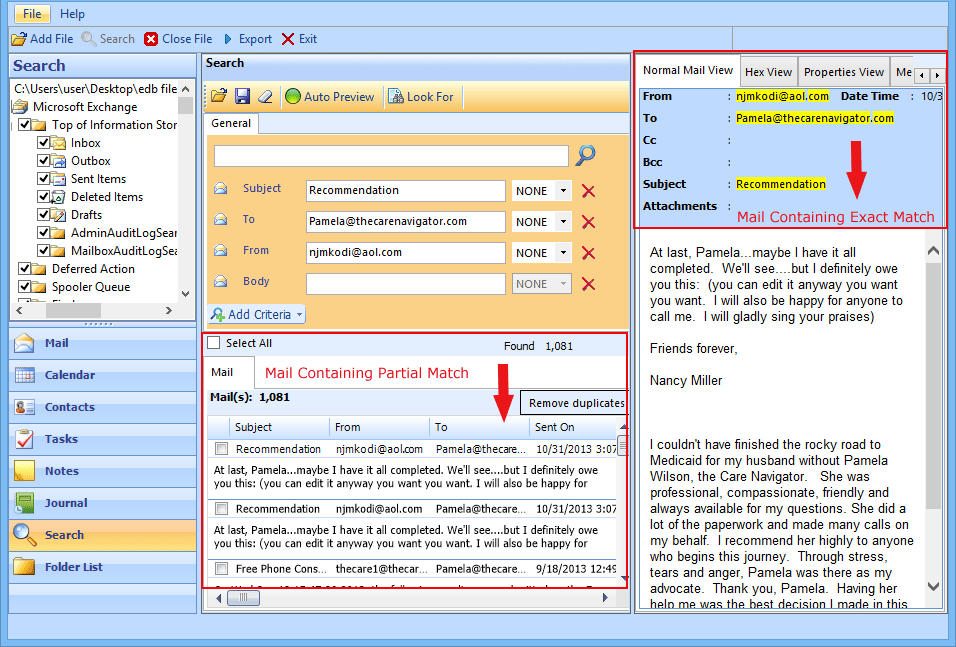Open the Help menu

point(72,14)
